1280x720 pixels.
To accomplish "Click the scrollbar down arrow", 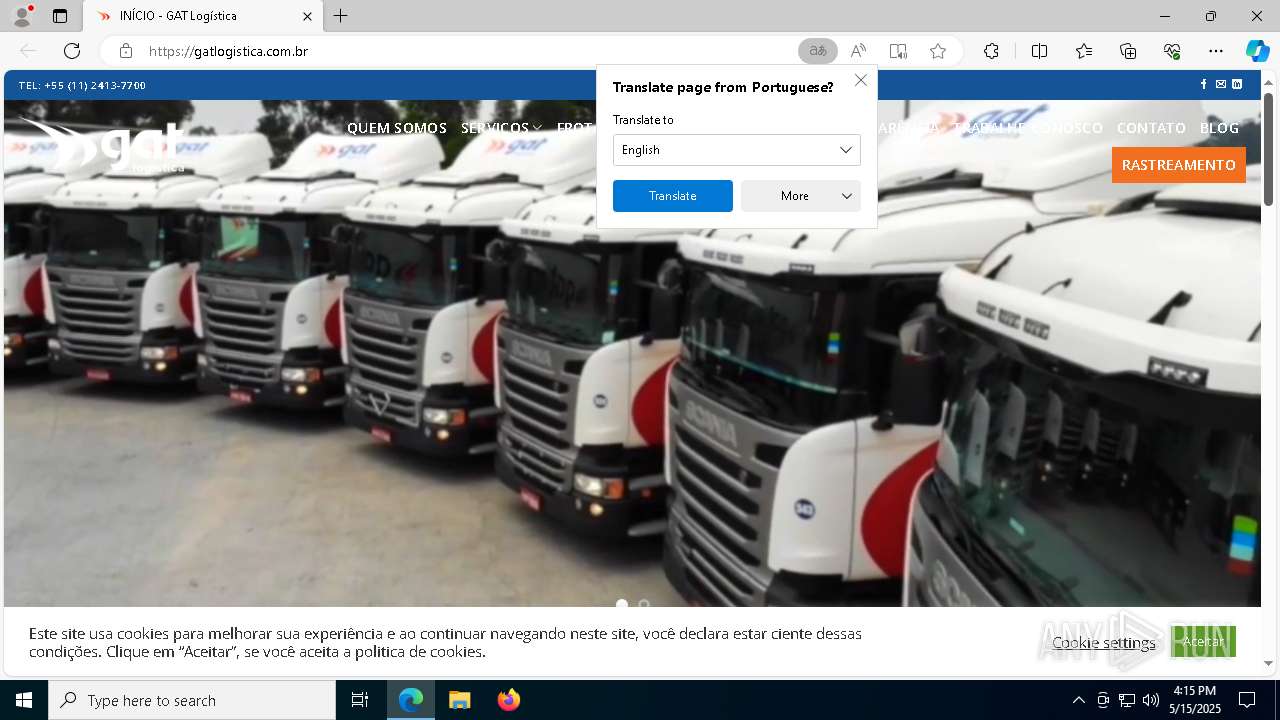I will (x=1269, y=663).
